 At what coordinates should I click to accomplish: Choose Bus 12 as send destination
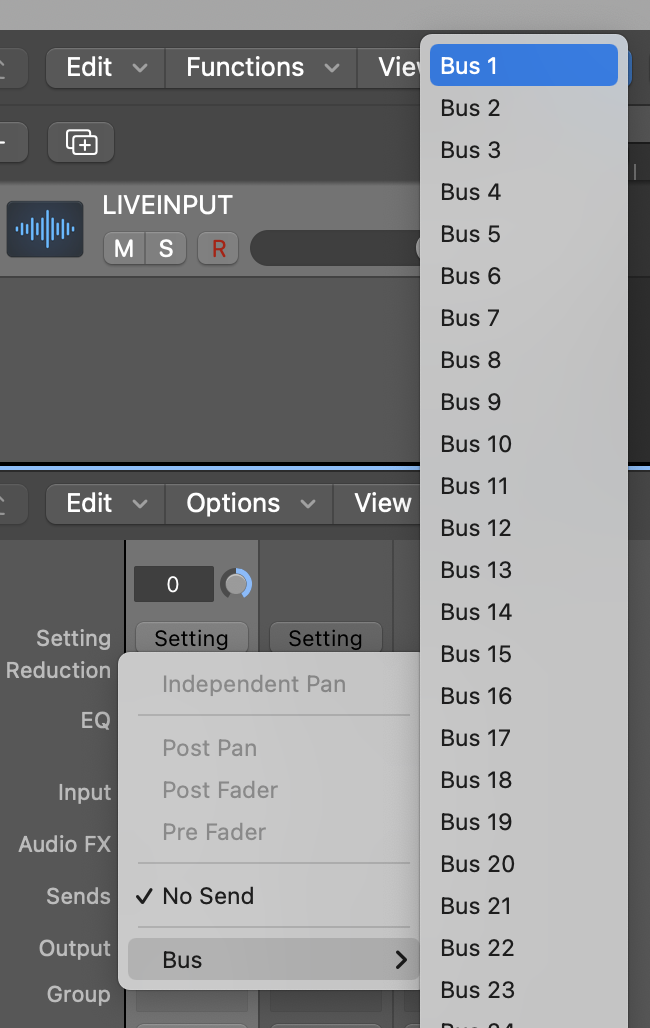coord(476,528)
